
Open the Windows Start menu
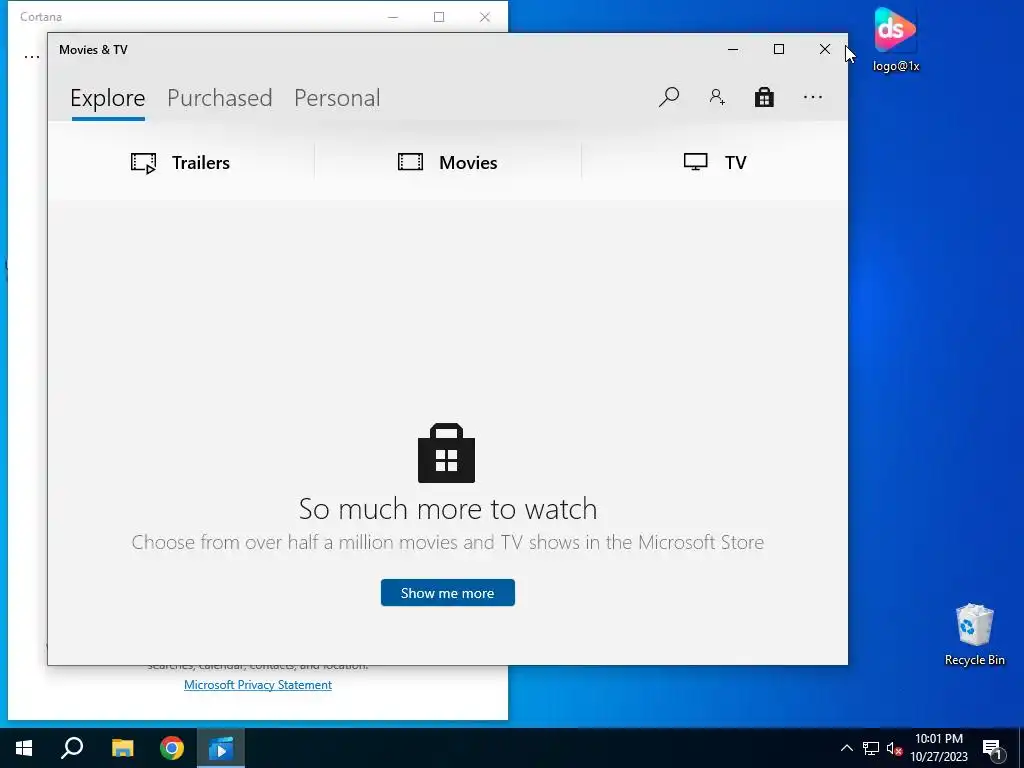pos(24,748)
